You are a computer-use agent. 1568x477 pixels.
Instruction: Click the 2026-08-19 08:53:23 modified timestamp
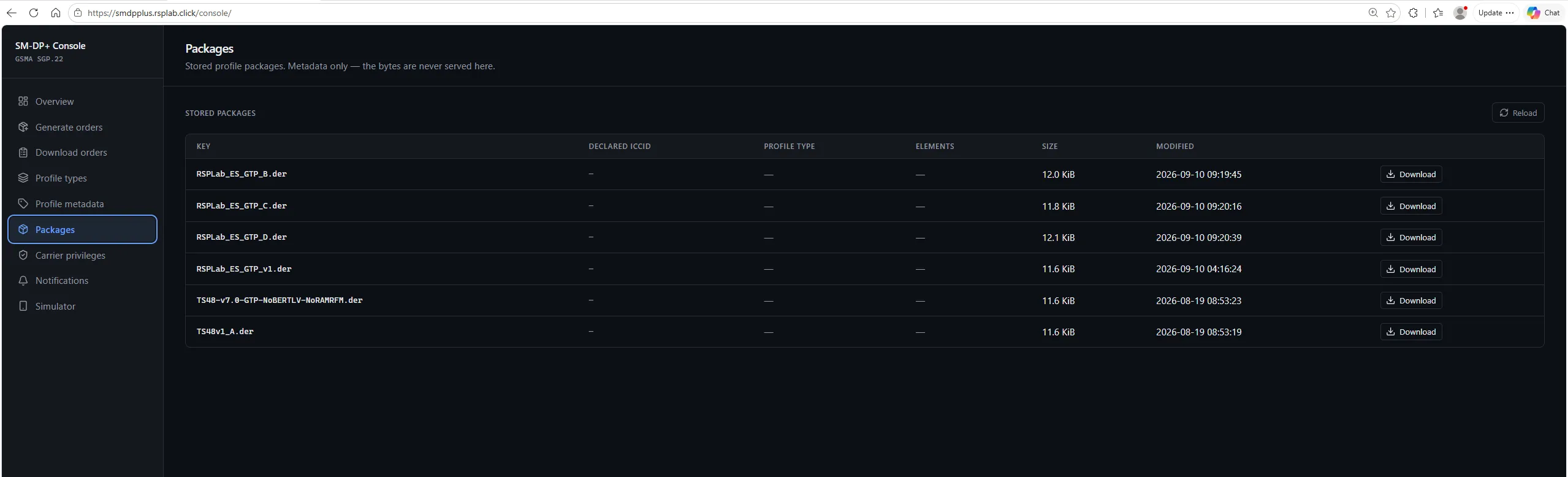click(x=1199, y=301)
